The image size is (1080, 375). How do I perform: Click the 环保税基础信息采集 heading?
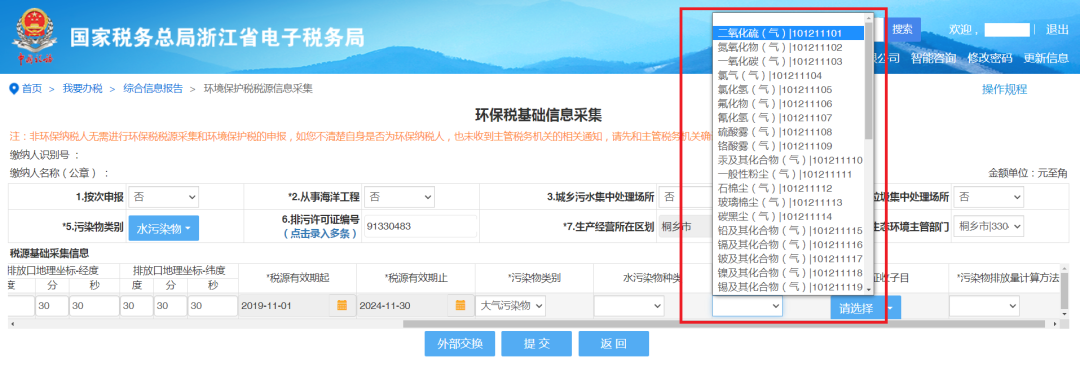point(539,114)
